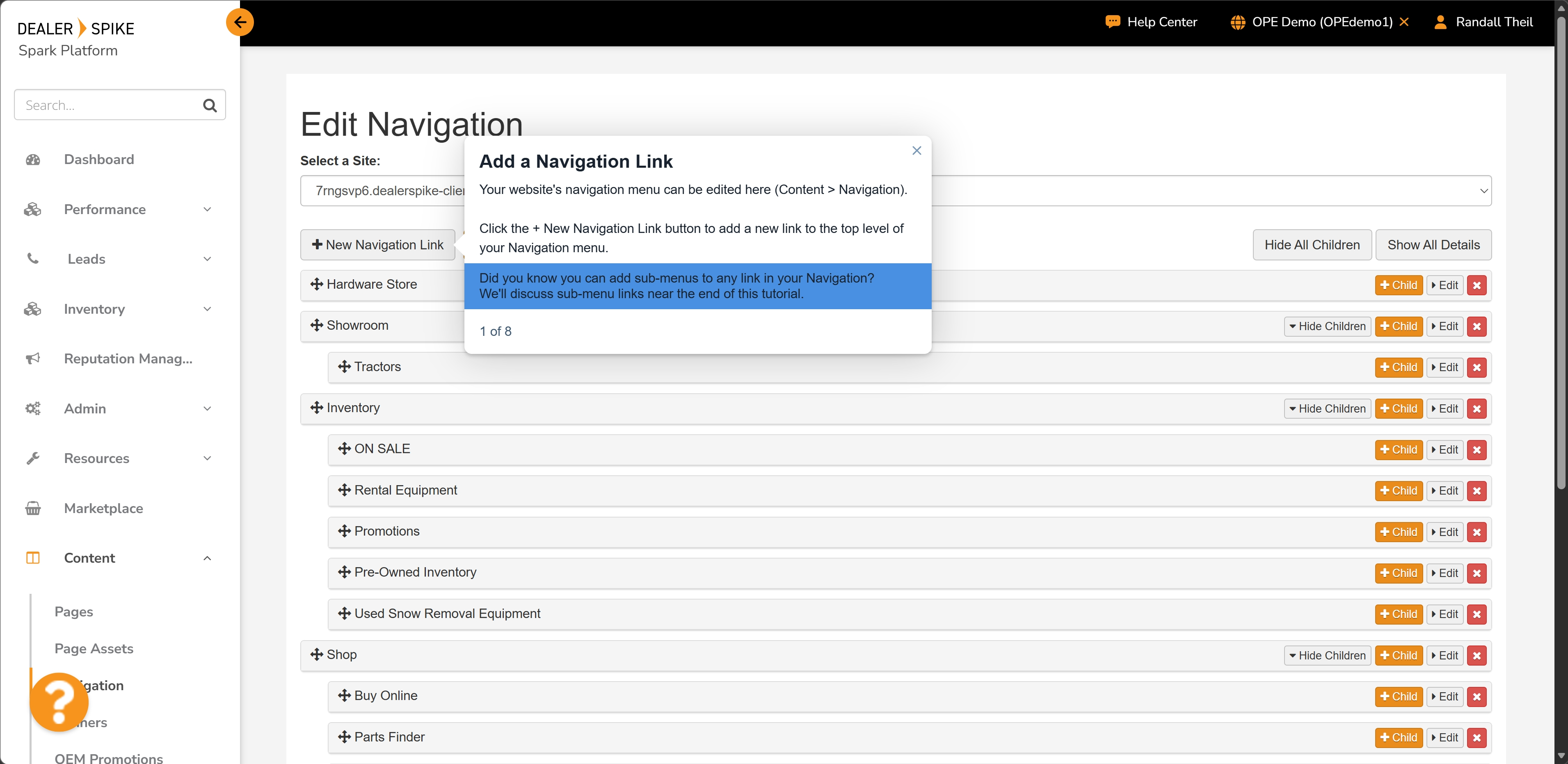1568x764 pixels.
Task: Toggle Hide Children on Showroom row
Action: coord(1327,326)
